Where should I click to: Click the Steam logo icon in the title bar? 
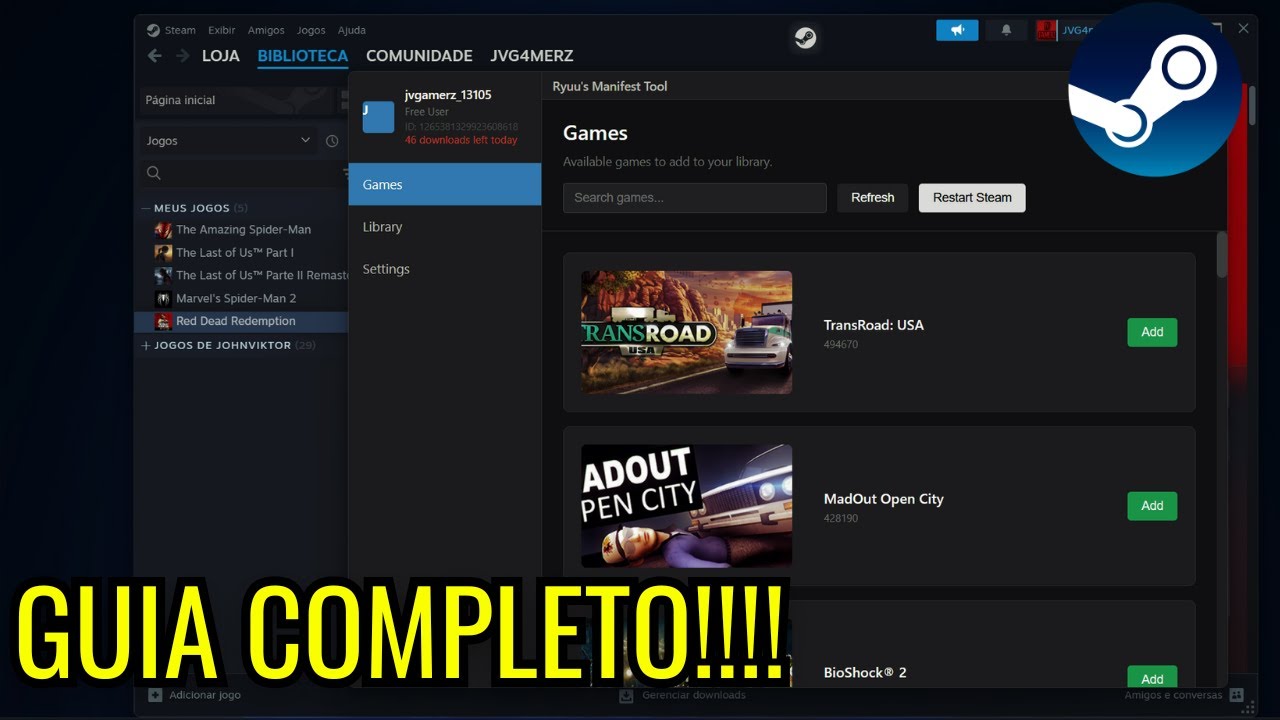coord(153,30)
